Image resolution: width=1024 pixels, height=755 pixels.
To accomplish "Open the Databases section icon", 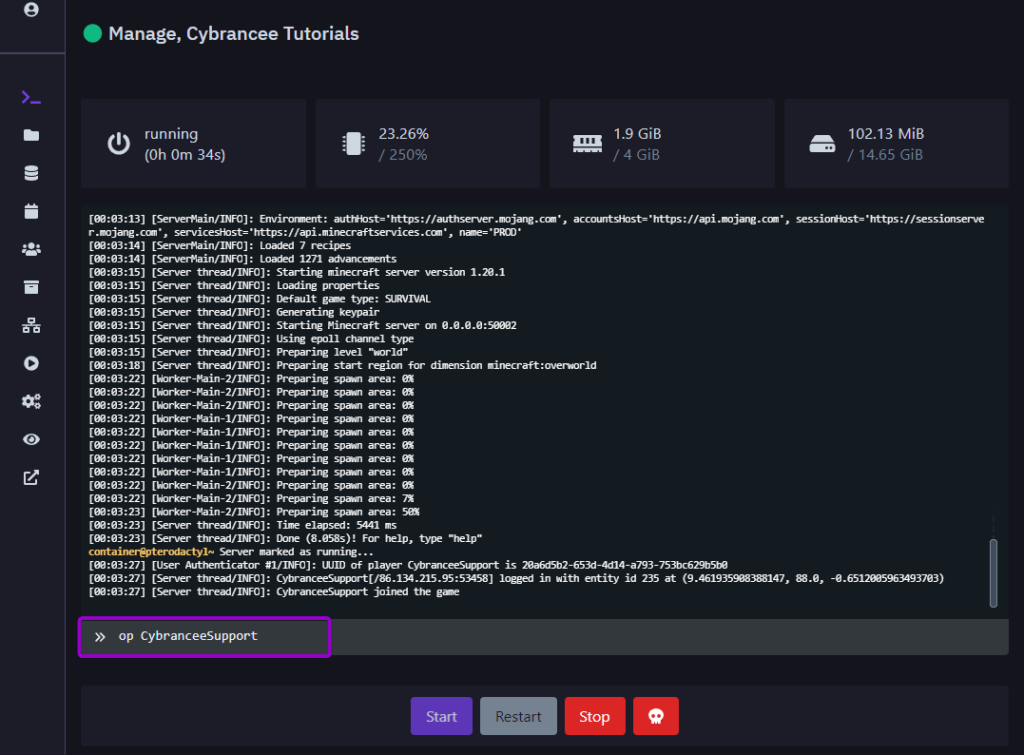I will (x=31, y=173).
